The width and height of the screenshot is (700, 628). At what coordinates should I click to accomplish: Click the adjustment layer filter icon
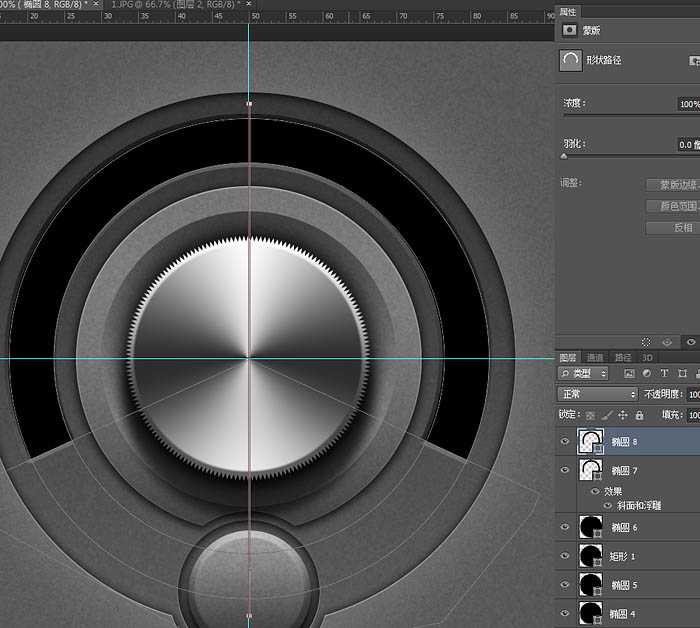tap(646, 374)
